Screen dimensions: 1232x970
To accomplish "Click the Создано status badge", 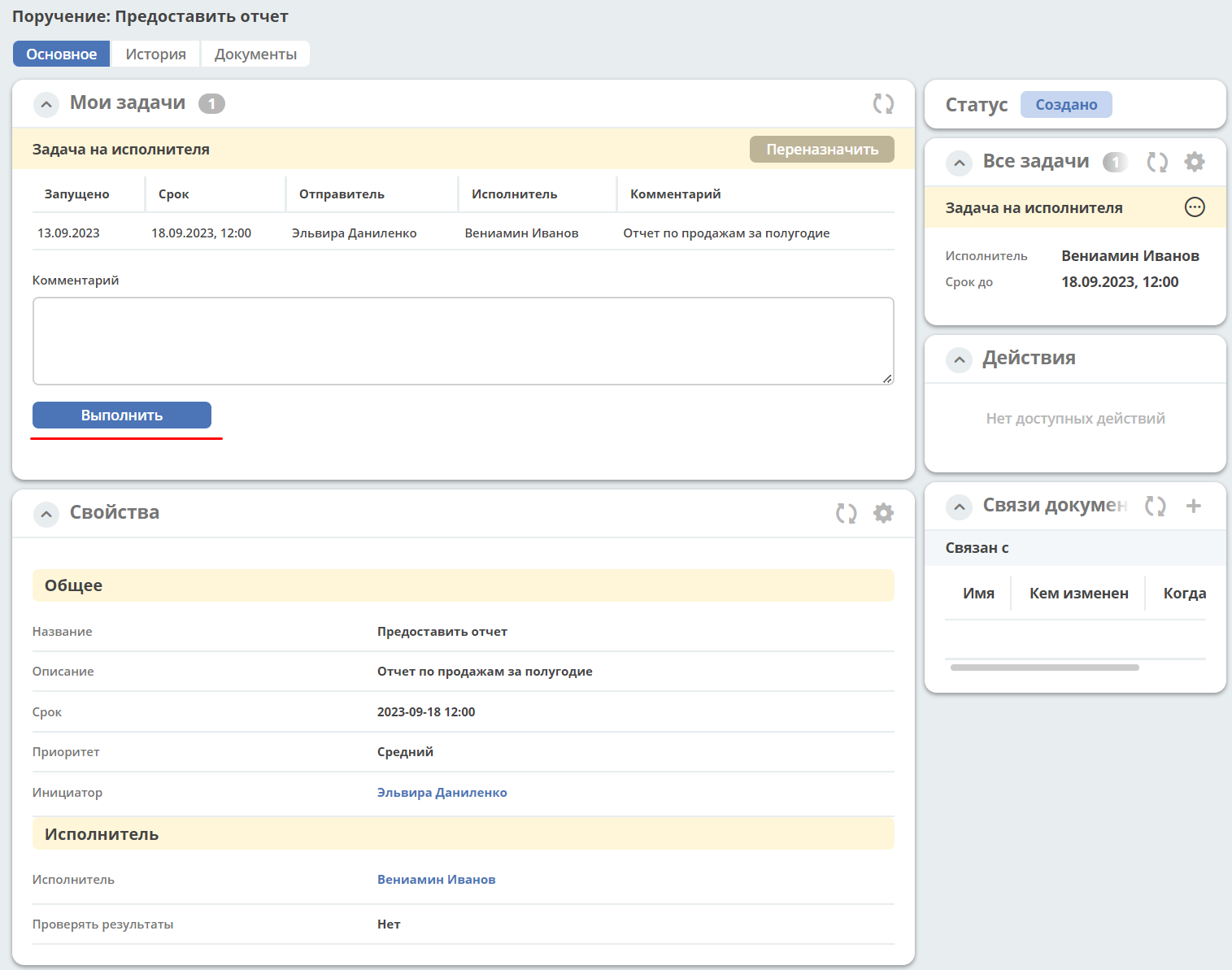I will [1066, 104].
